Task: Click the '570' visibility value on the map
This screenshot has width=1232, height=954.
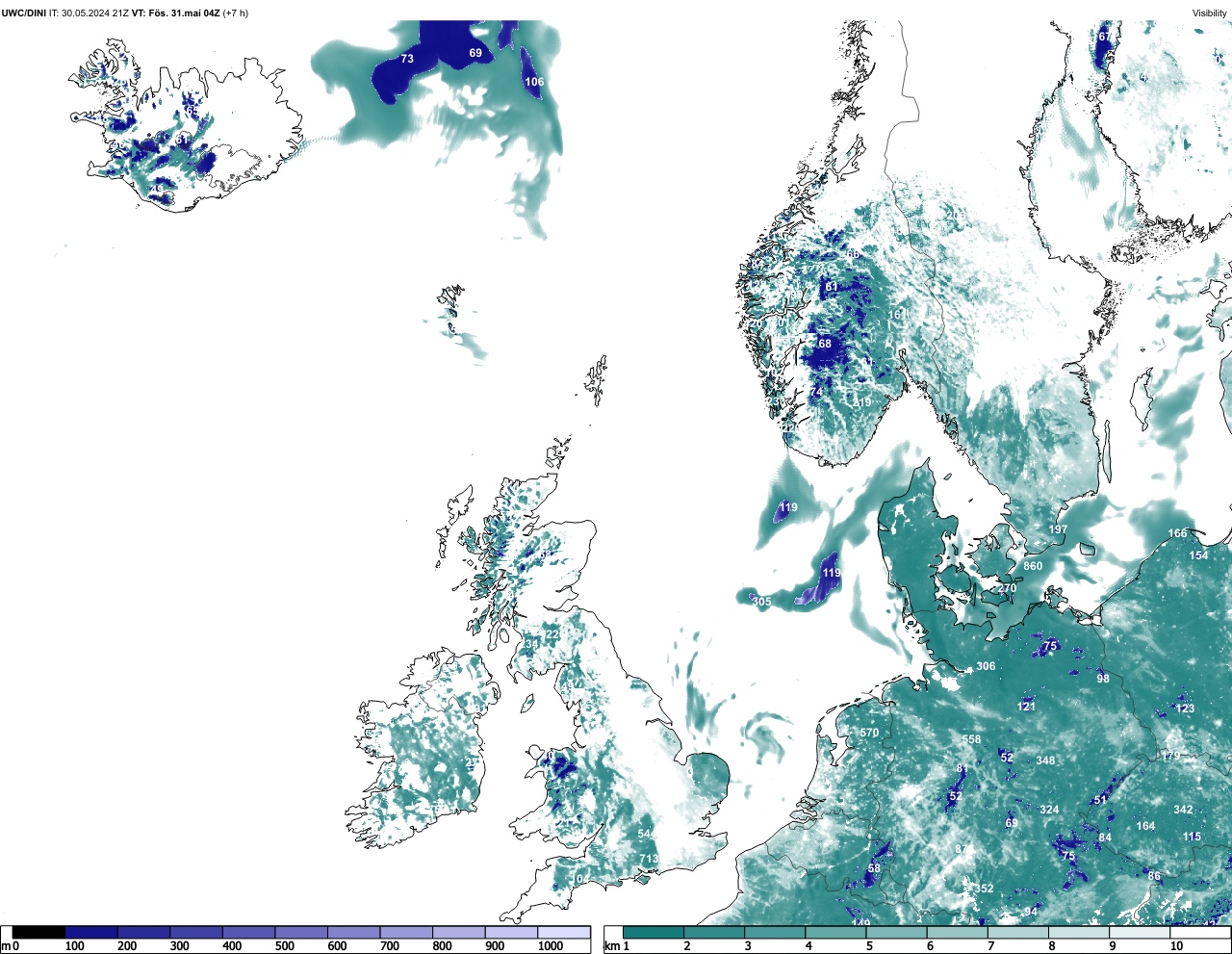Action: tap(869, 733)
